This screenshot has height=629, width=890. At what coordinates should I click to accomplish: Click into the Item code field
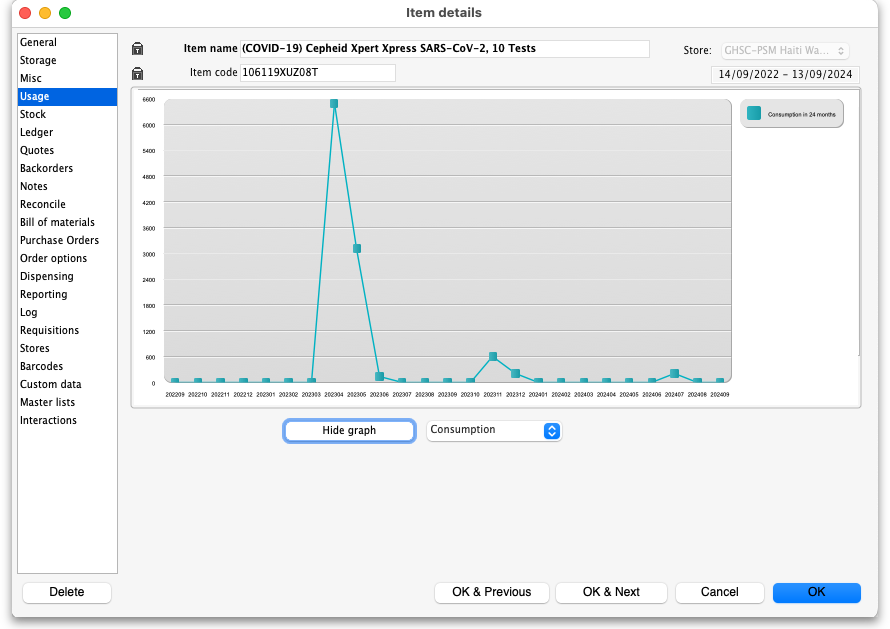point(317,73)
